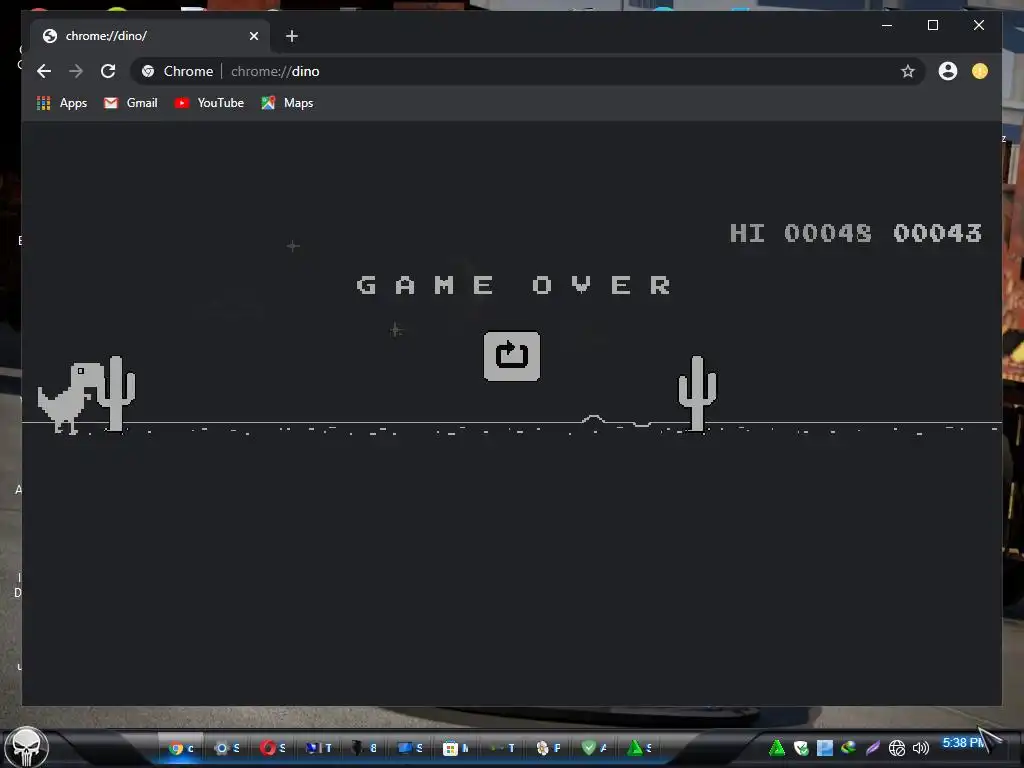The height and width of the screenshot is (768, 1024).
Task: Open the network globe tray icon
Action: (897, 748)
